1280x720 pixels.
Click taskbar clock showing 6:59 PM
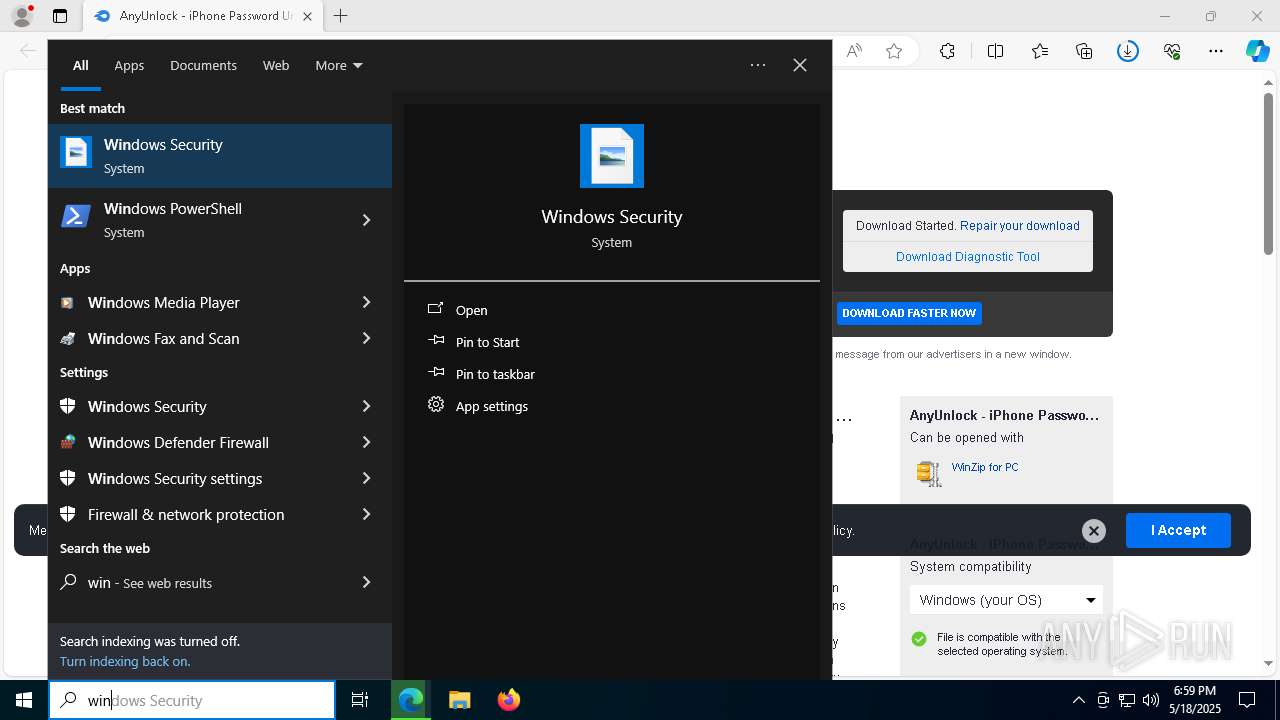[1195, 700]
